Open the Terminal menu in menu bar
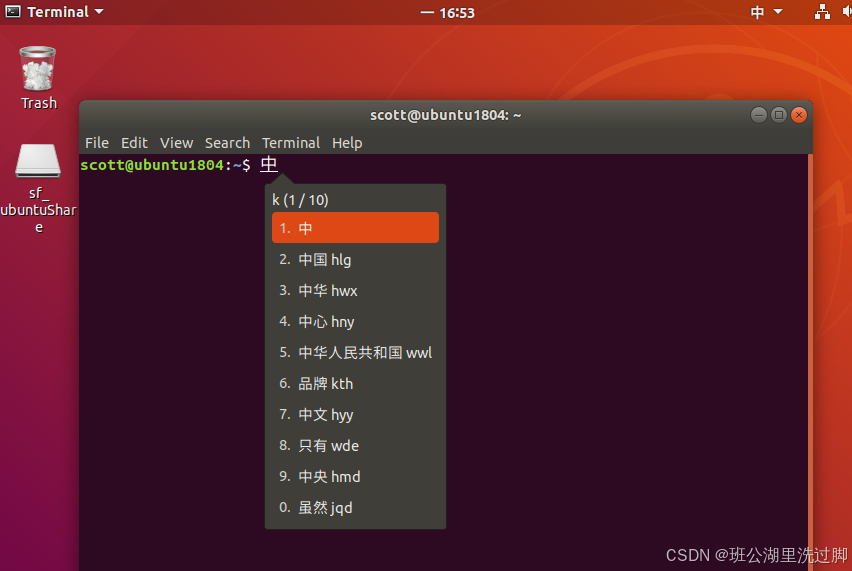 coord(291,143)
